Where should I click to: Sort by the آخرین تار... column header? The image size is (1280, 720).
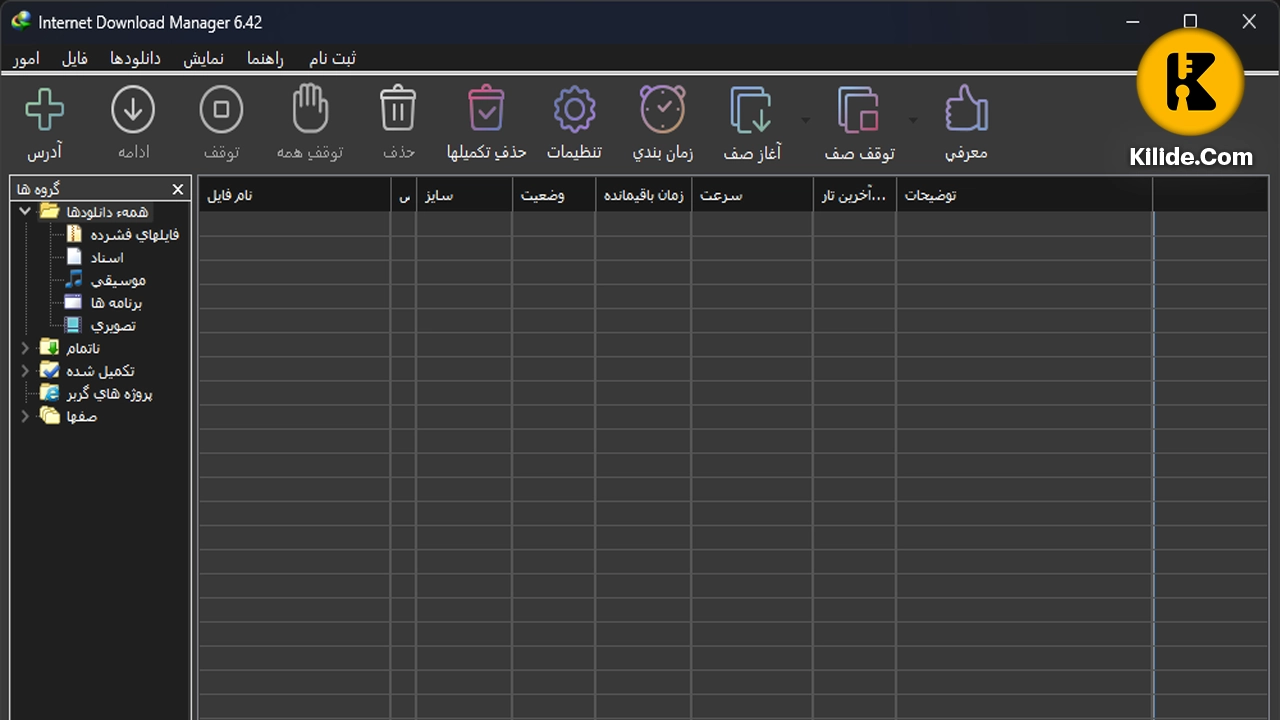coord(855,195)
